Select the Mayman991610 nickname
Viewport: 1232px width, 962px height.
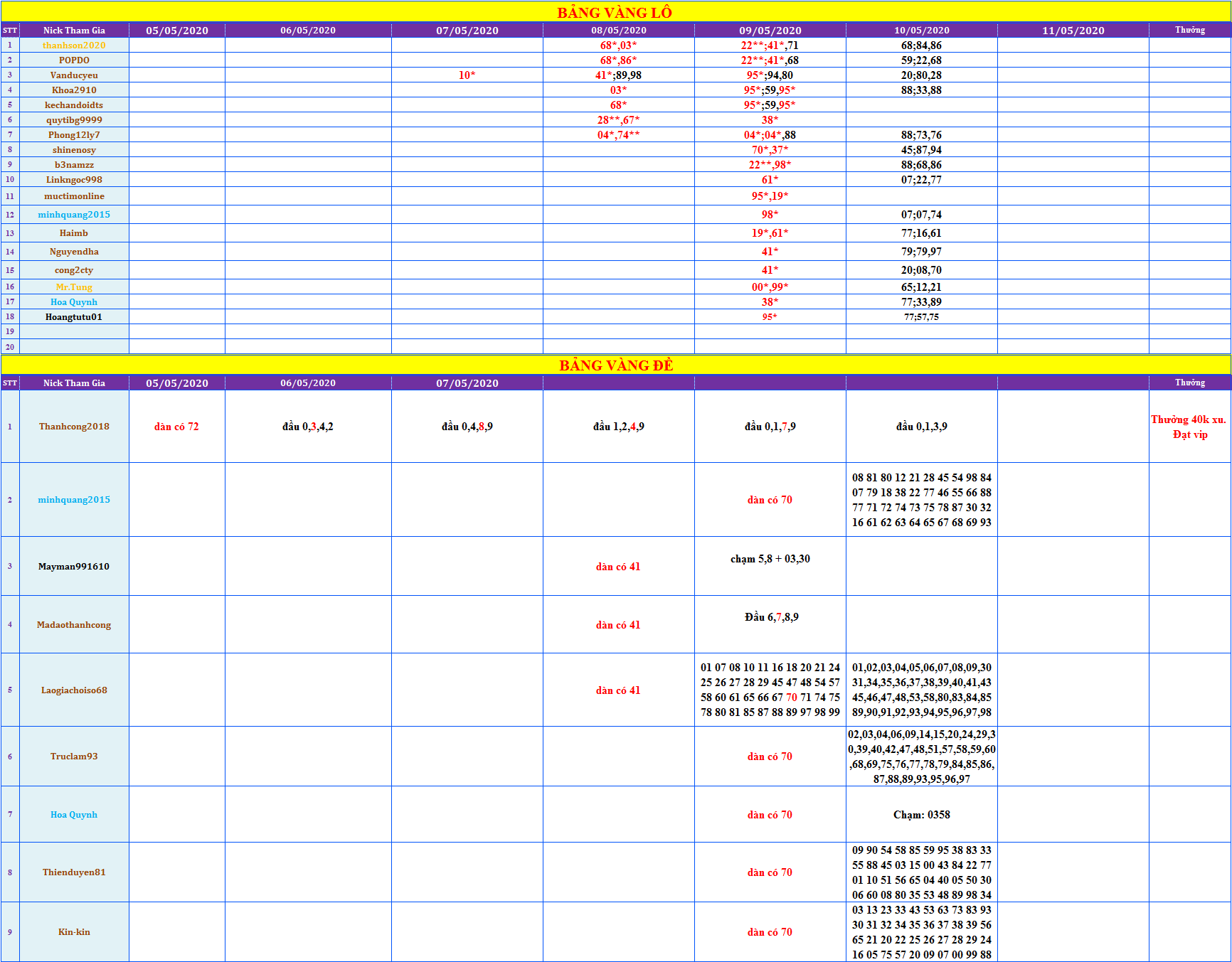point(74,567)
